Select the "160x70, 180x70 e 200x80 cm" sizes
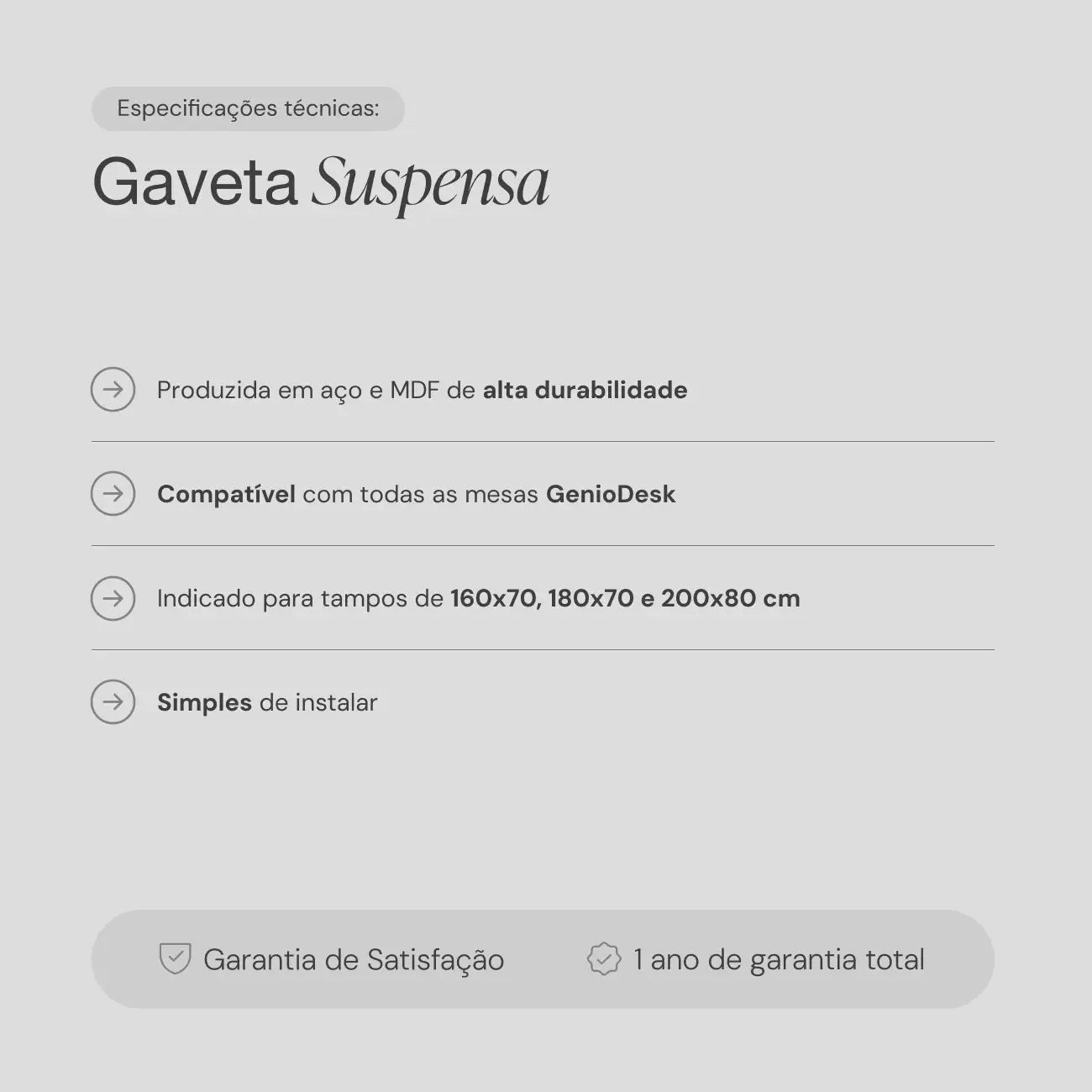The image size is (1092, 1092). 625,598
